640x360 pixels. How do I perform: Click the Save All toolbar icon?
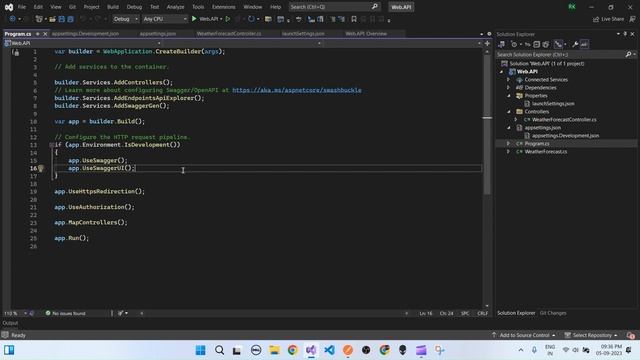point(70,19)
